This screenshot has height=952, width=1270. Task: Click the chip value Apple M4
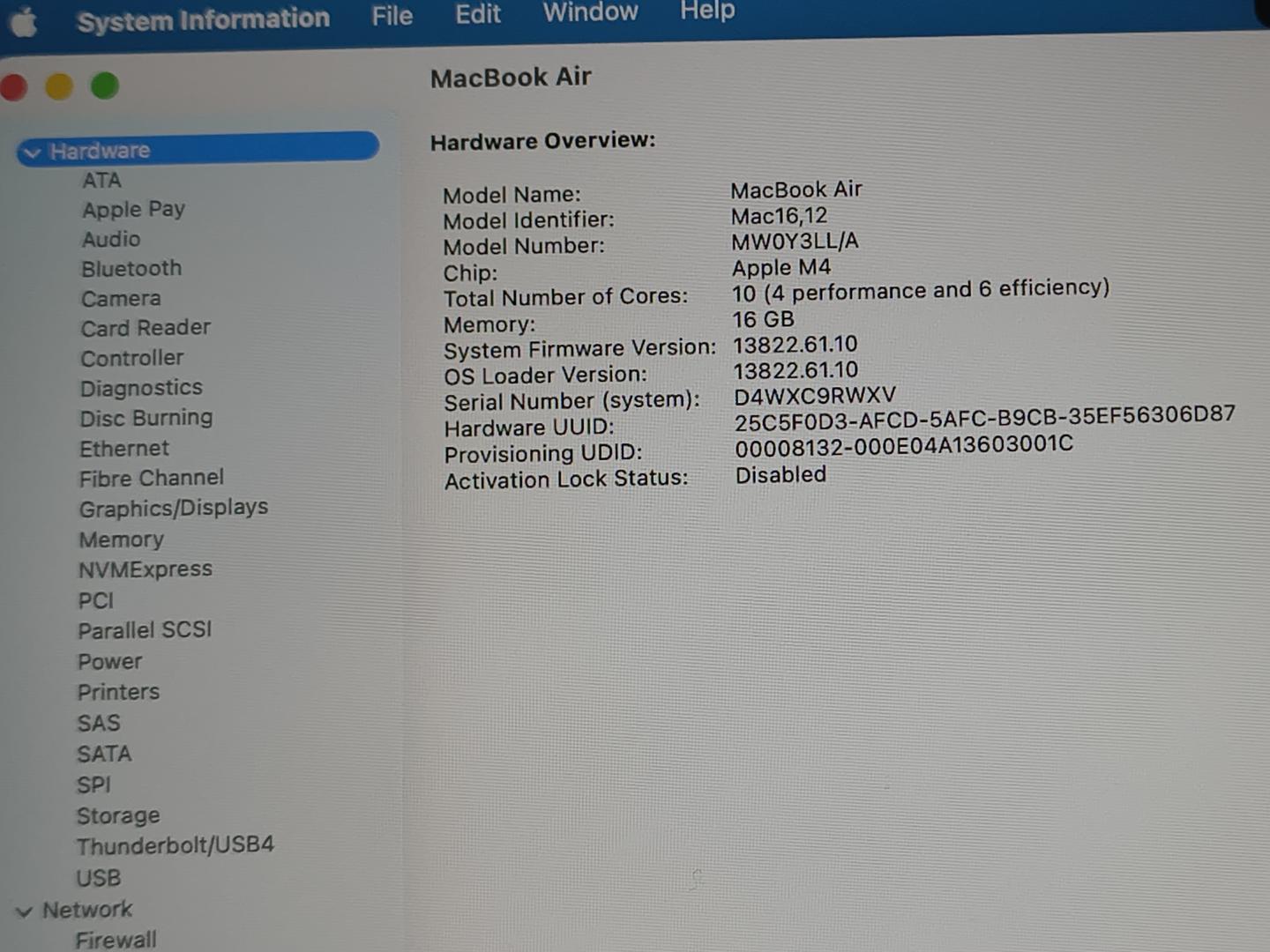click(781, 267)
